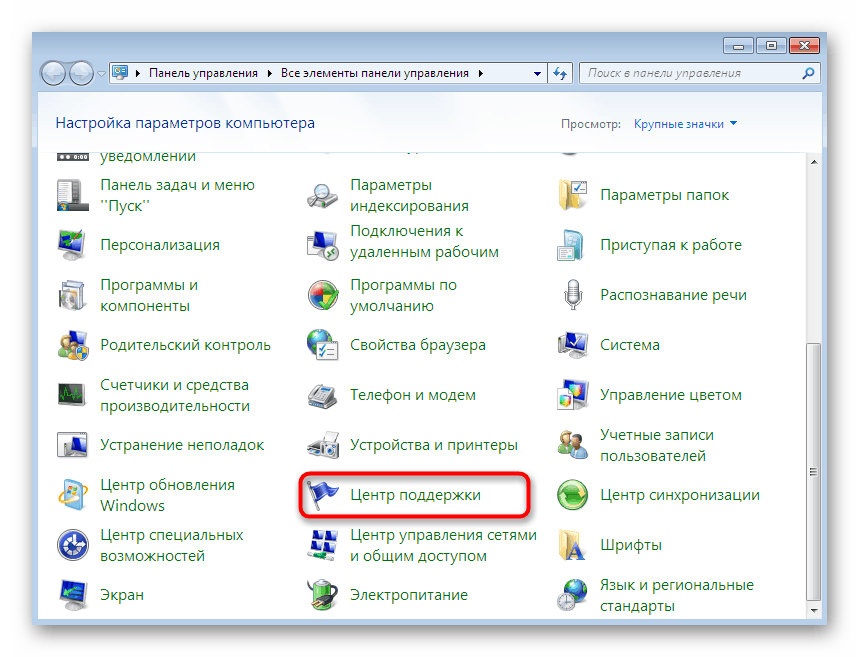This screenshot has width=859, height=657.
Task: Open Родительский контроль
Action: coord(184,344)
